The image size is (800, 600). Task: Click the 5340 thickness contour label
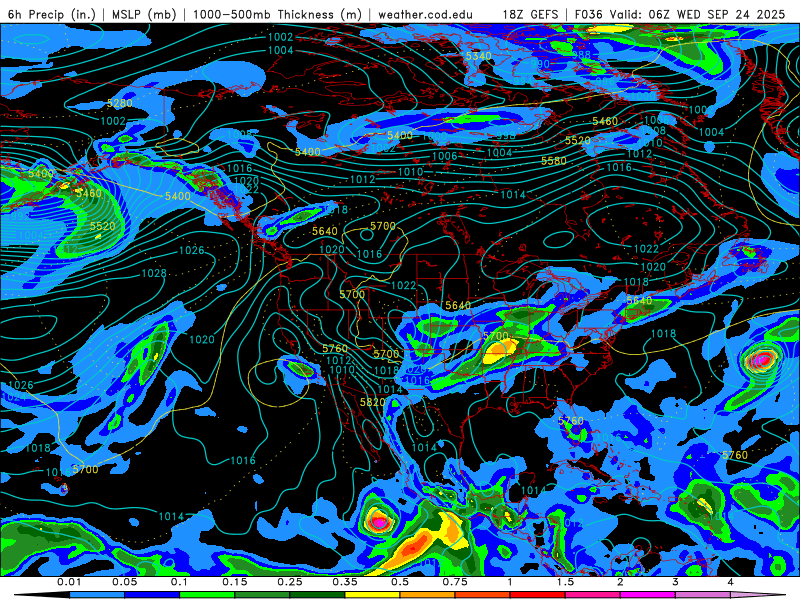(x=479, y=56)
